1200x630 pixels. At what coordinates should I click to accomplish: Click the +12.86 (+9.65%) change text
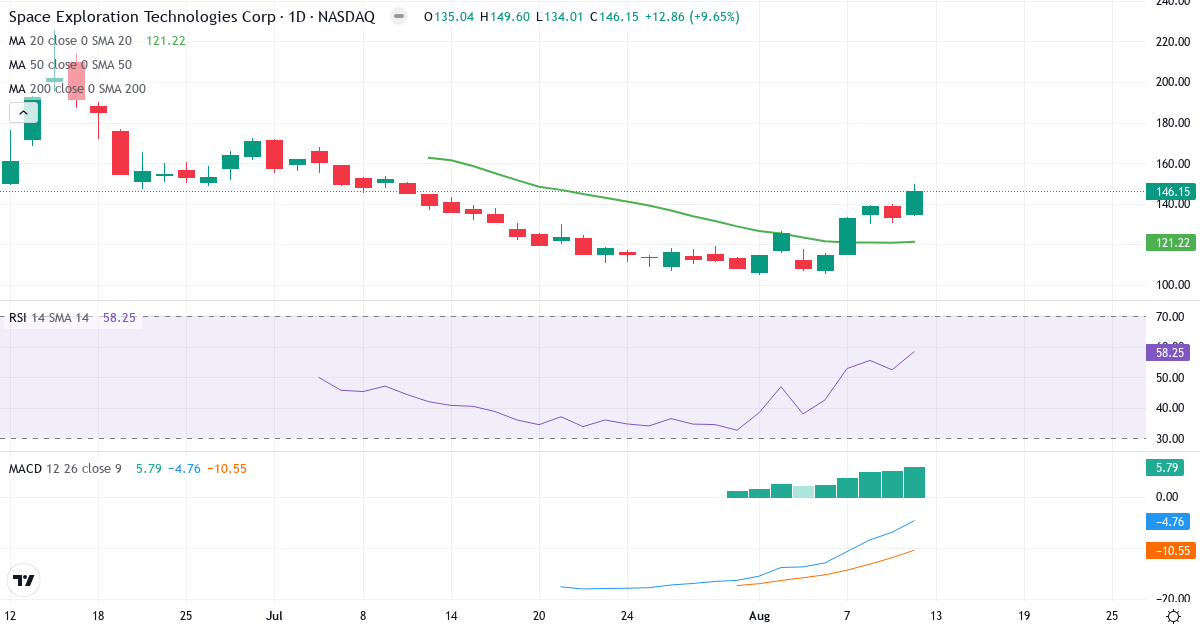[693, 17]
